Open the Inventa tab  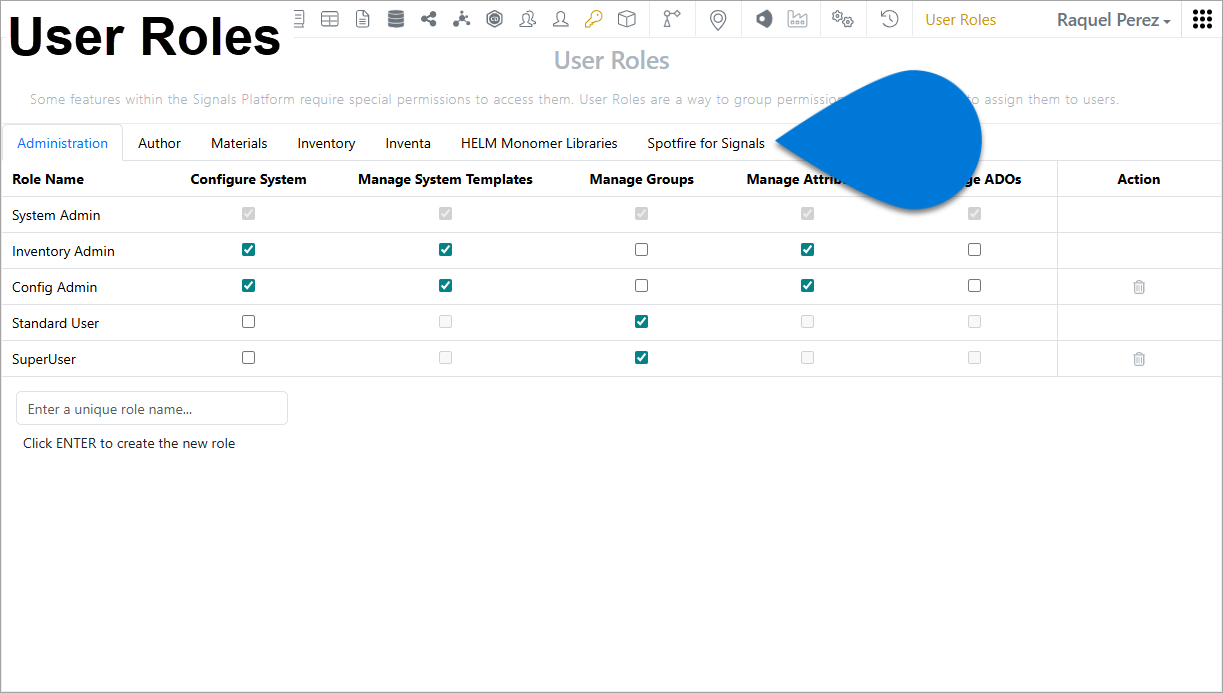[x=408, y=143]
